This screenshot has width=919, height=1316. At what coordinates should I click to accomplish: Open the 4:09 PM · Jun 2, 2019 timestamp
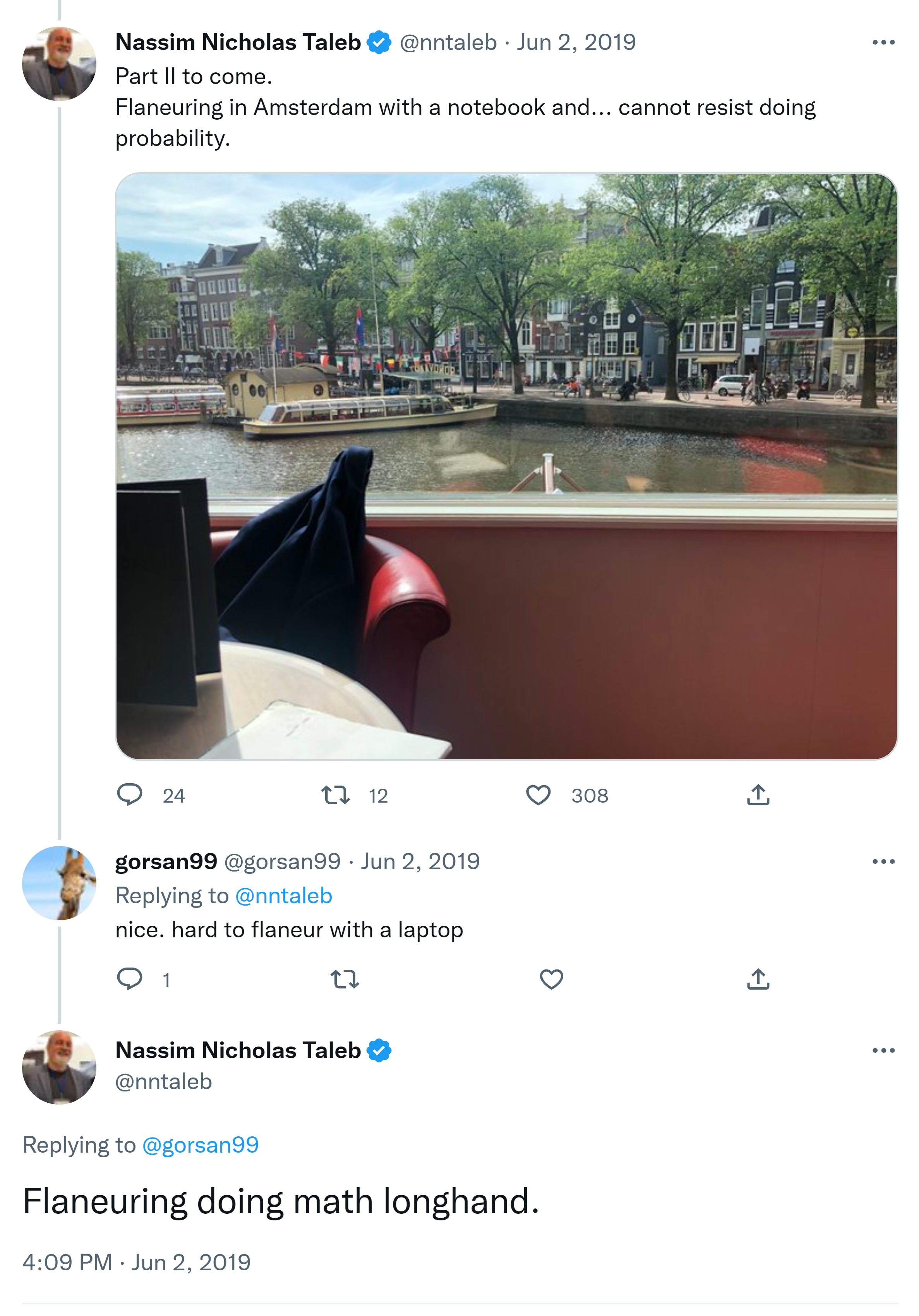click(x=136, y=1262)
